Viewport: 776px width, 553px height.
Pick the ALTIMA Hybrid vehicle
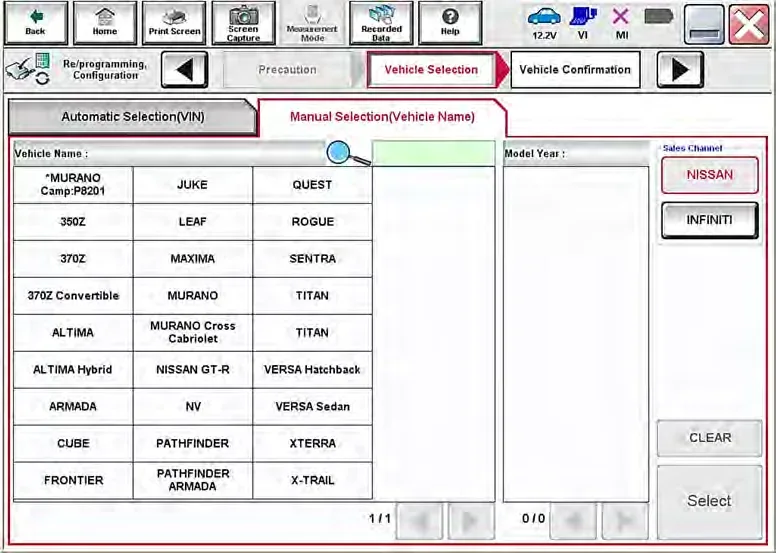click(x=73, y=370)
